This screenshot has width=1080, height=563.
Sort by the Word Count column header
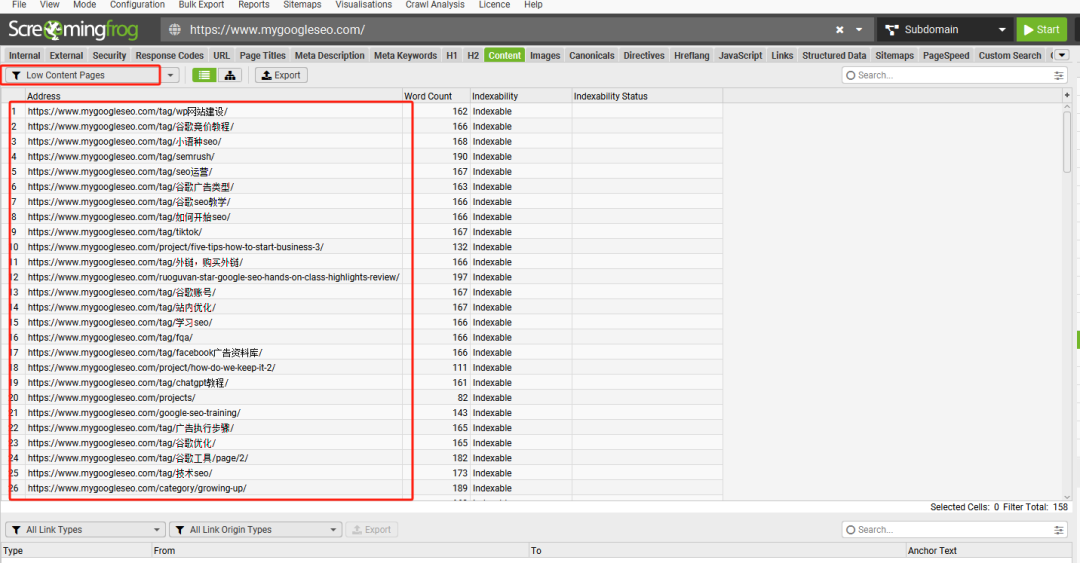pyautogui.click(x=428, y=96)
